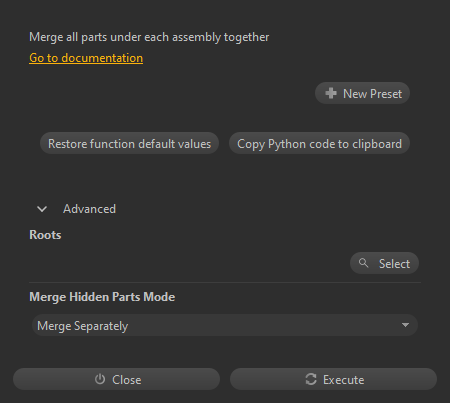Click the Merge Separately text in combo box
450x403 pixels.
coord(82,326)
